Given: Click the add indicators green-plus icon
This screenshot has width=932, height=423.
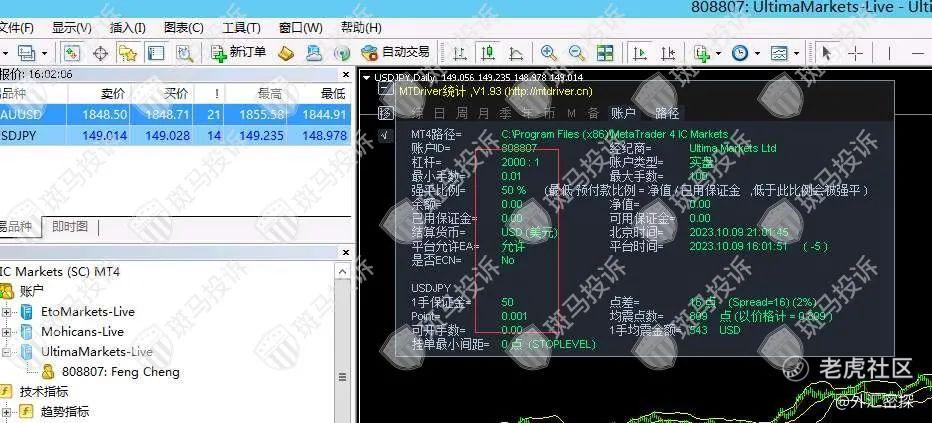Looking at the screenshot, I should coord(703,53).
